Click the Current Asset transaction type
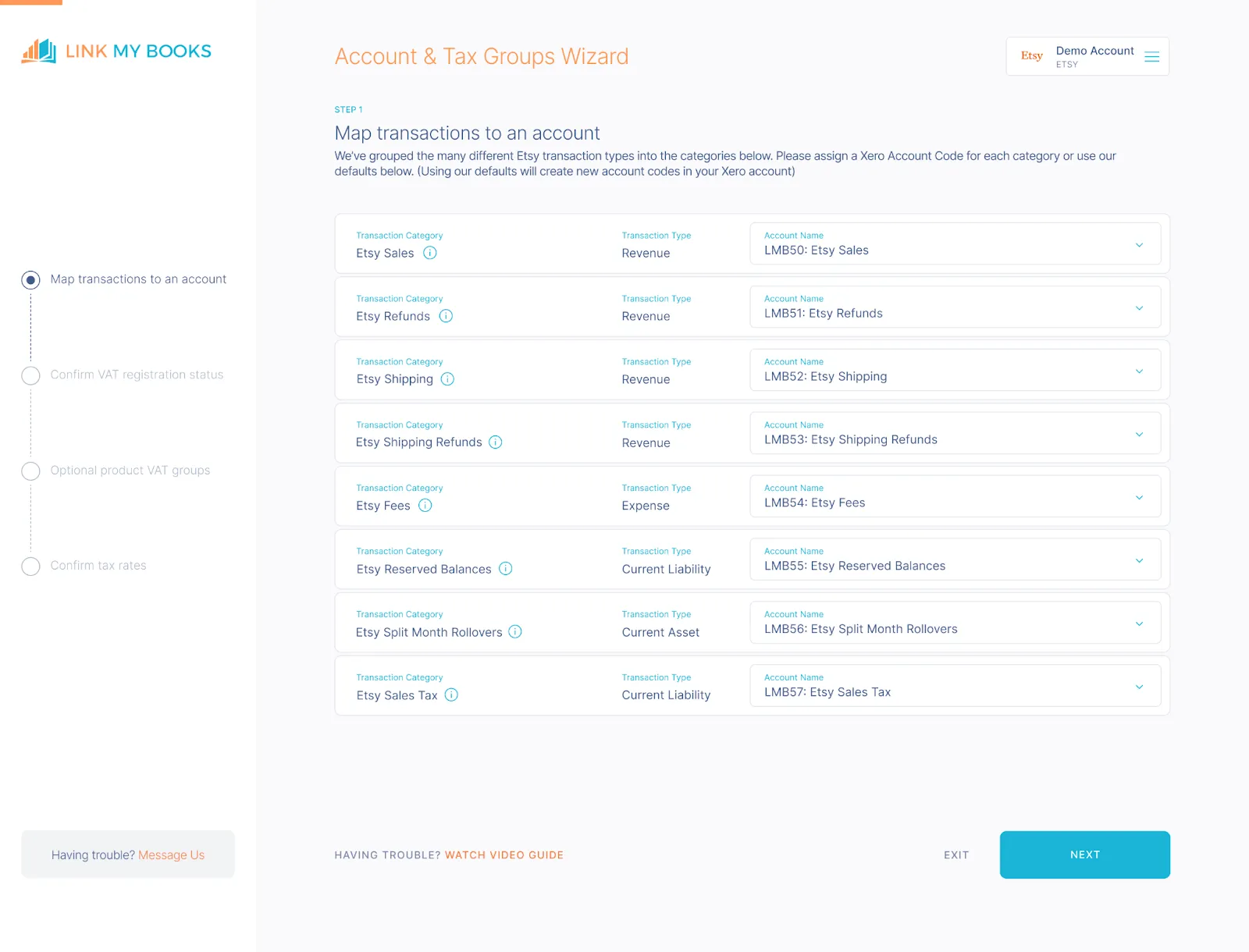 tap(660, 632)
